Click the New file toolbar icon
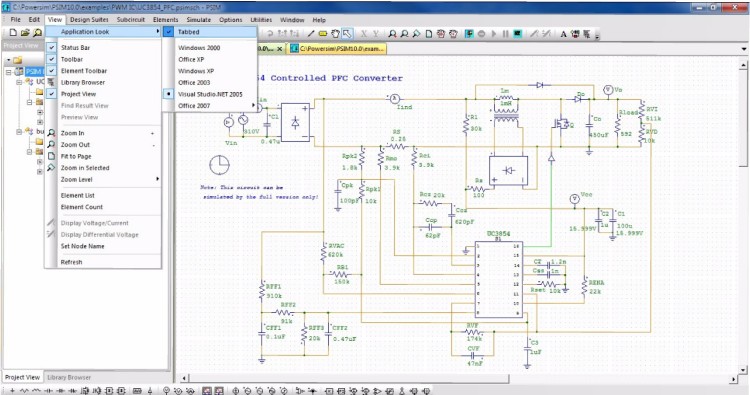 pos(13,33)
